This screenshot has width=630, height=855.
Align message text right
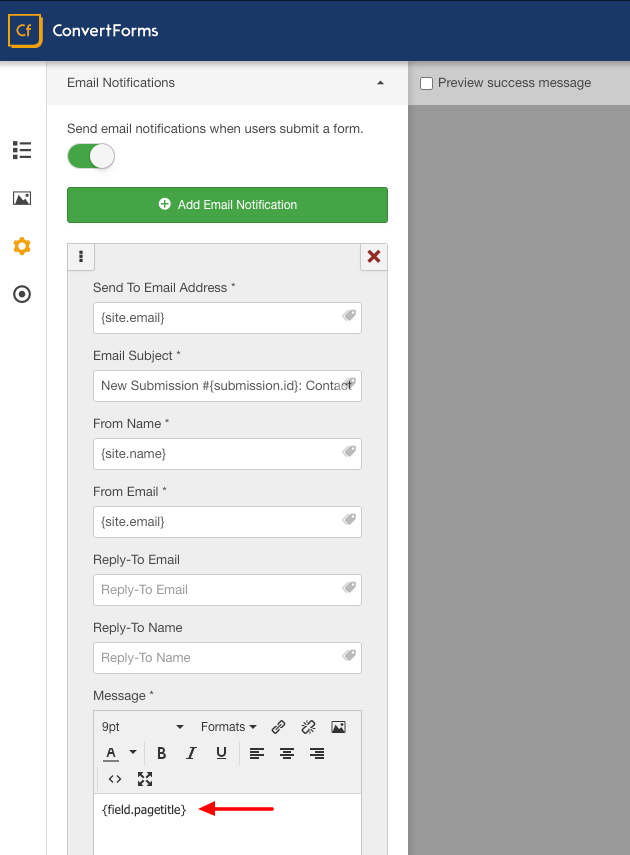(x=317, y=753)
